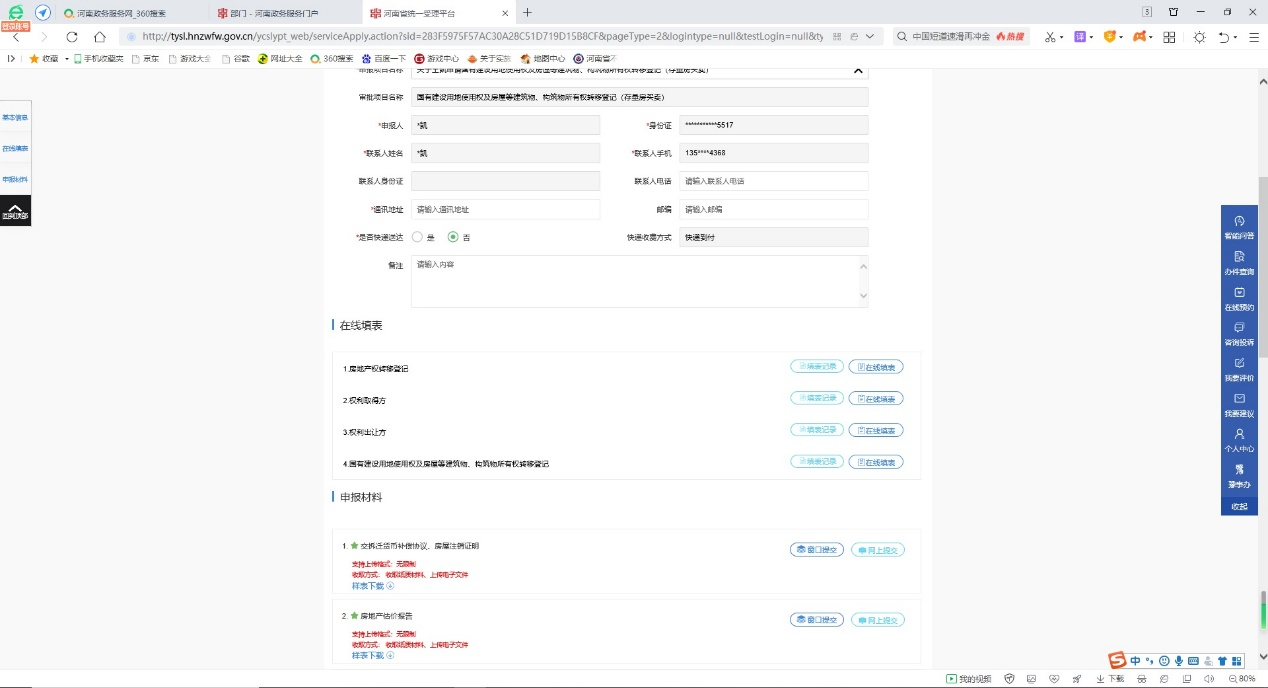Expand the screenshot tool dropdown arrow
This screenshot has height=688, width=1268.
[1063, 37]
